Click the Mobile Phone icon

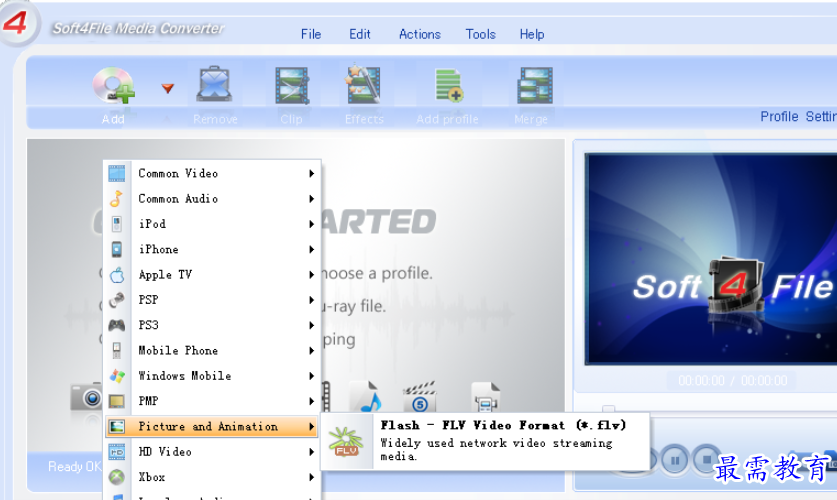point(116,351)
